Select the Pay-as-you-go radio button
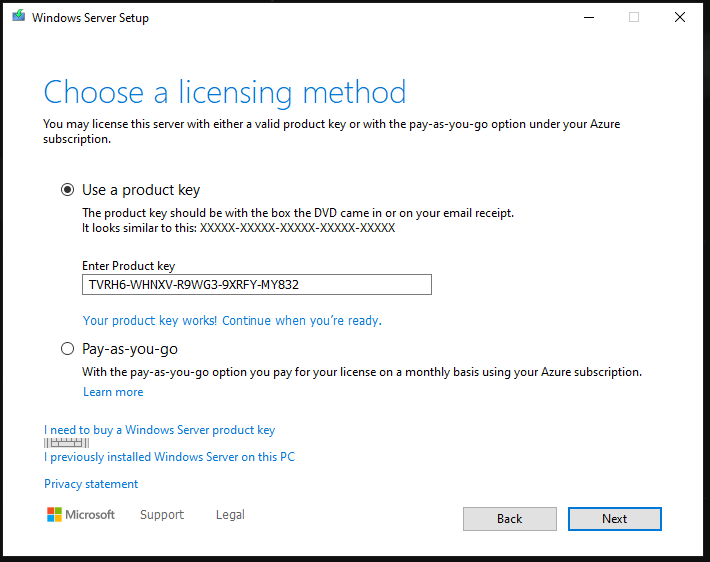The height and width of the screenshot is (562, 710). point(67,349)
